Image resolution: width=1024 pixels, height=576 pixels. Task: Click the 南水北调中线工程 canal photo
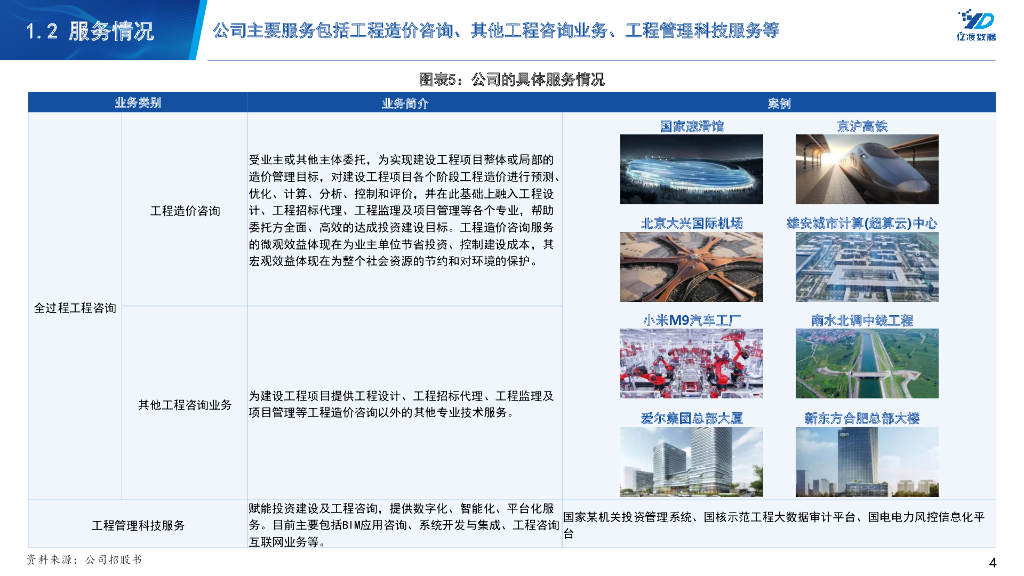(867, 364)
